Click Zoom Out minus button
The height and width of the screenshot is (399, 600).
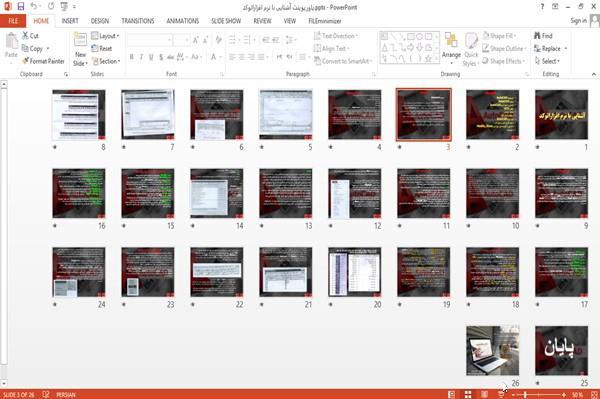click(x=513, y=394)
